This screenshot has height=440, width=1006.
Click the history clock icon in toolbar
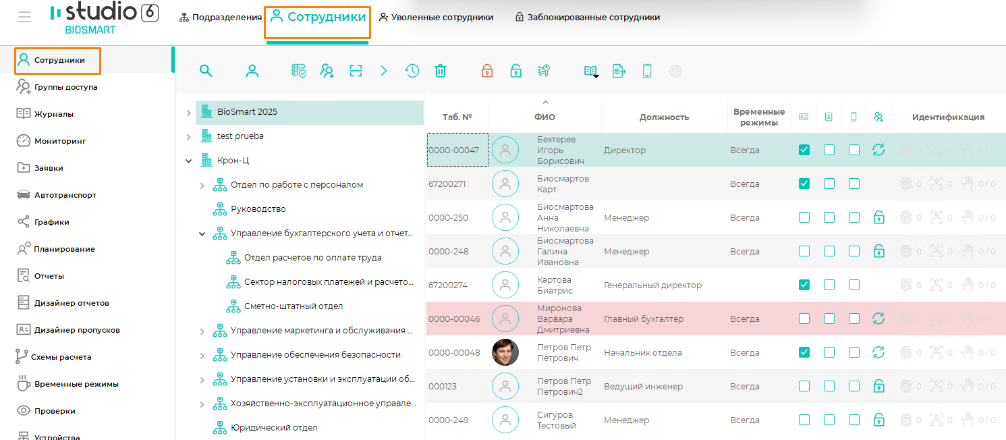pos(412,71)
